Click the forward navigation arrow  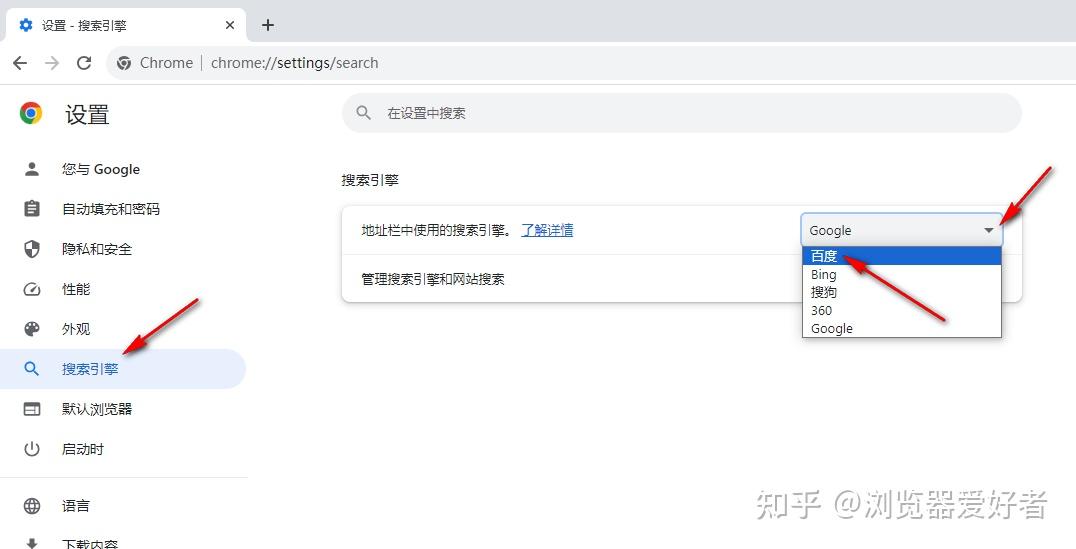pyautogui.click(x=51, y=63)
